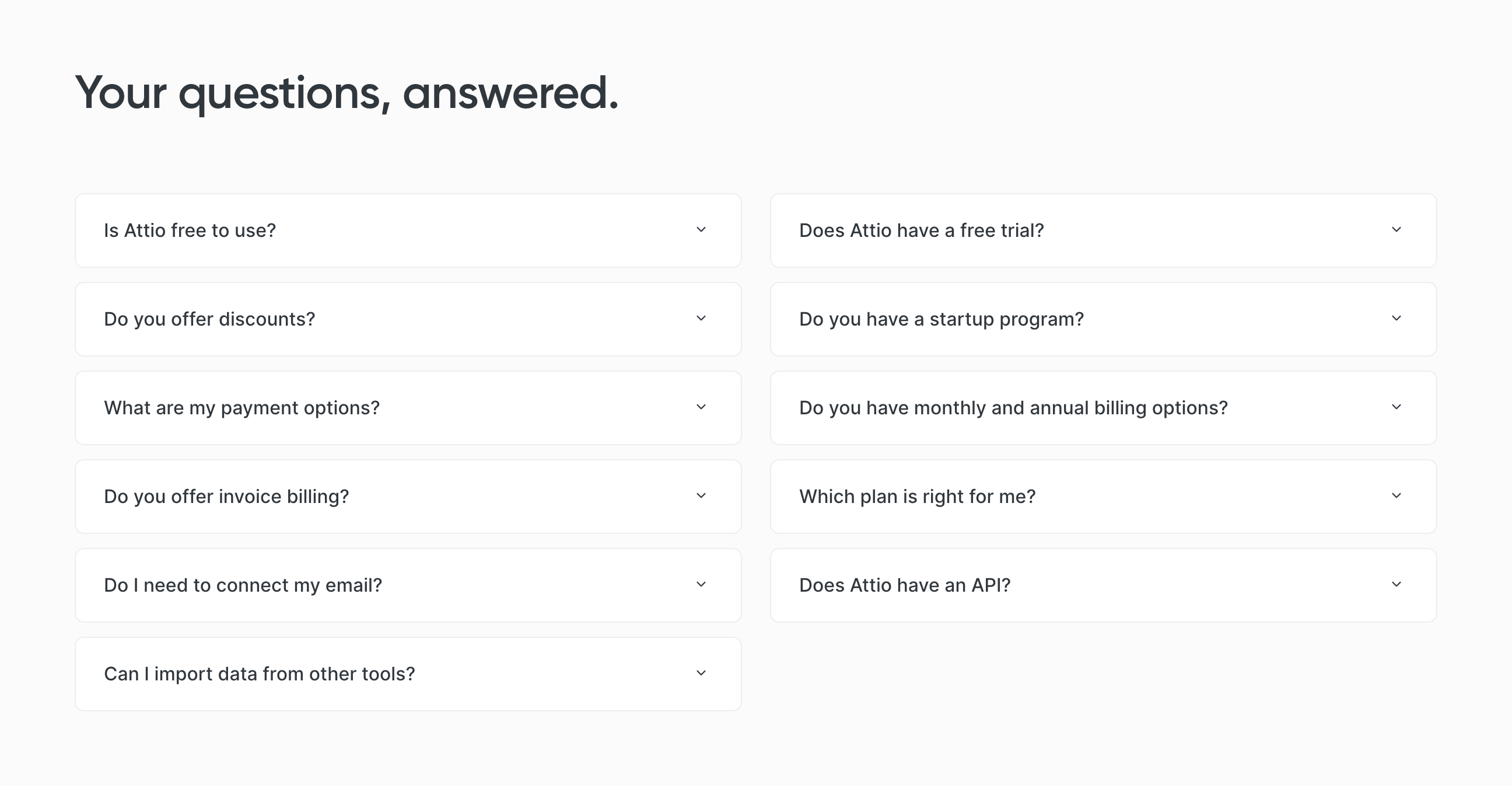Expand 'What are my payment options?'
Image resolution: width=1512 pixels, height=786 pixels.
pyautogui.click(x=407, y=407)
